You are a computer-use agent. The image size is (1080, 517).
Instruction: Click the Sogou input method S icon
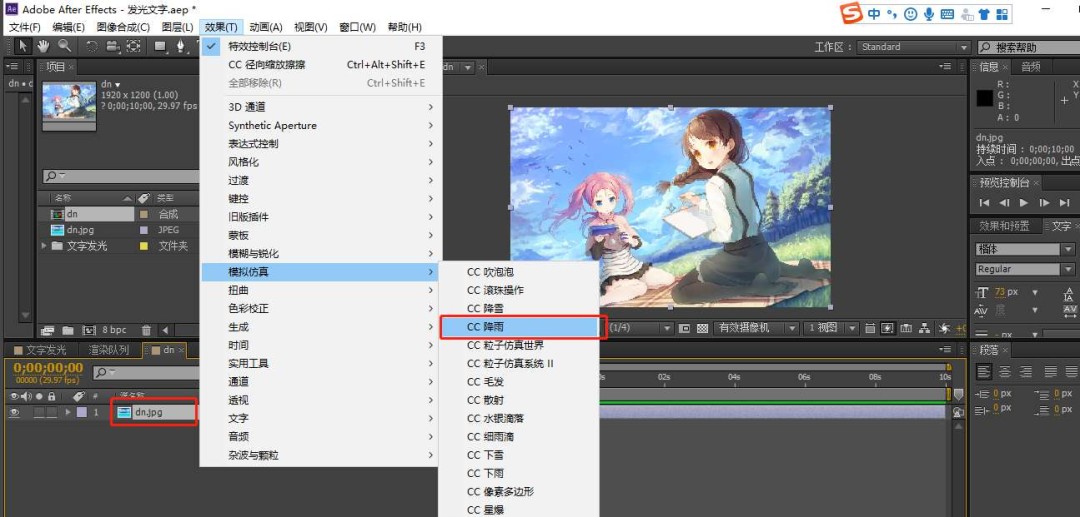(x=853, y=14)
